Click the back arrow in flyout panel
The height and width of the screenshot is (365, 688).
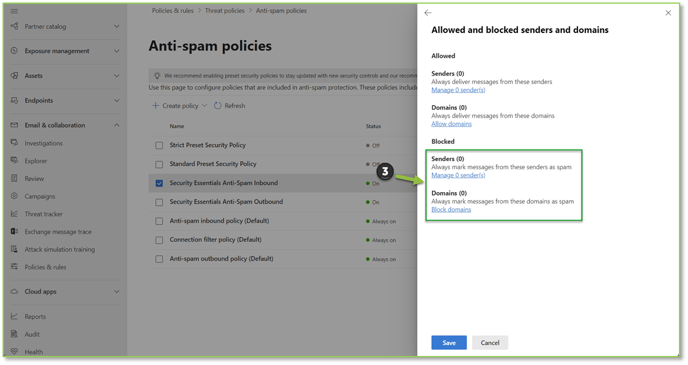click(x=428, y=13)
